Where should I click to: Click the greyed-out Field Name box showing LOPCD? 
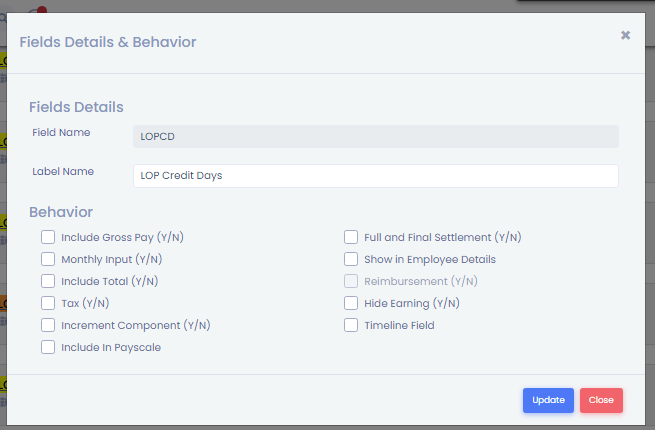(x=375, y=136)
